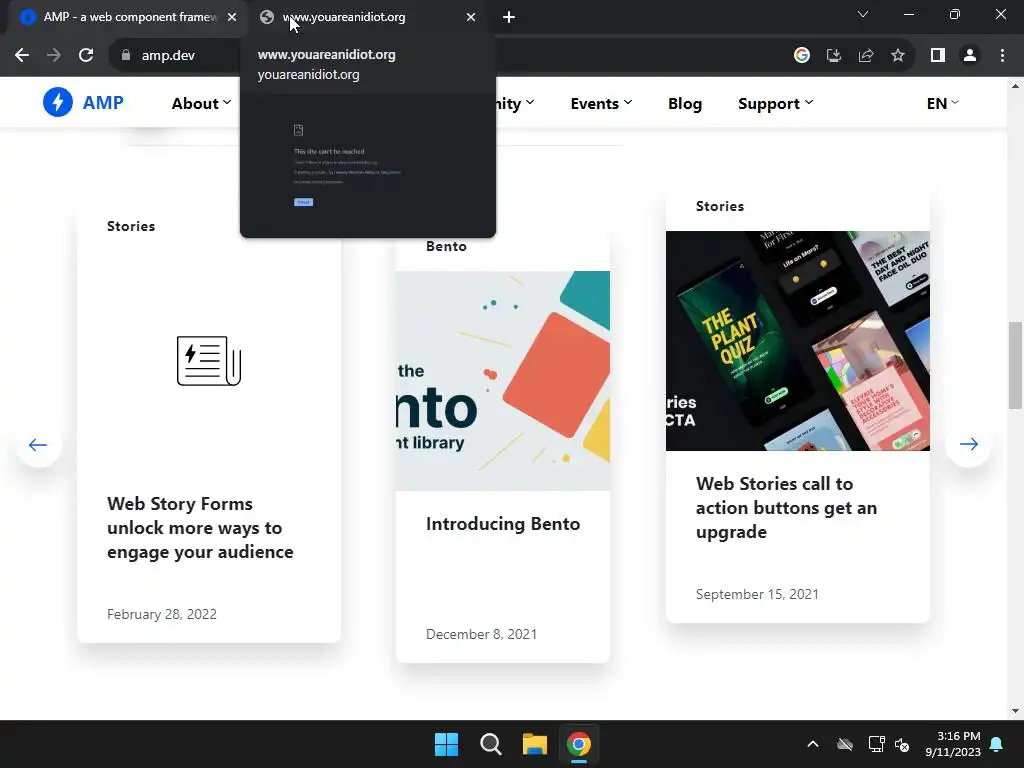Open the Web Stories call to action article
The image size is (1024, 768).
click(786, 507)
